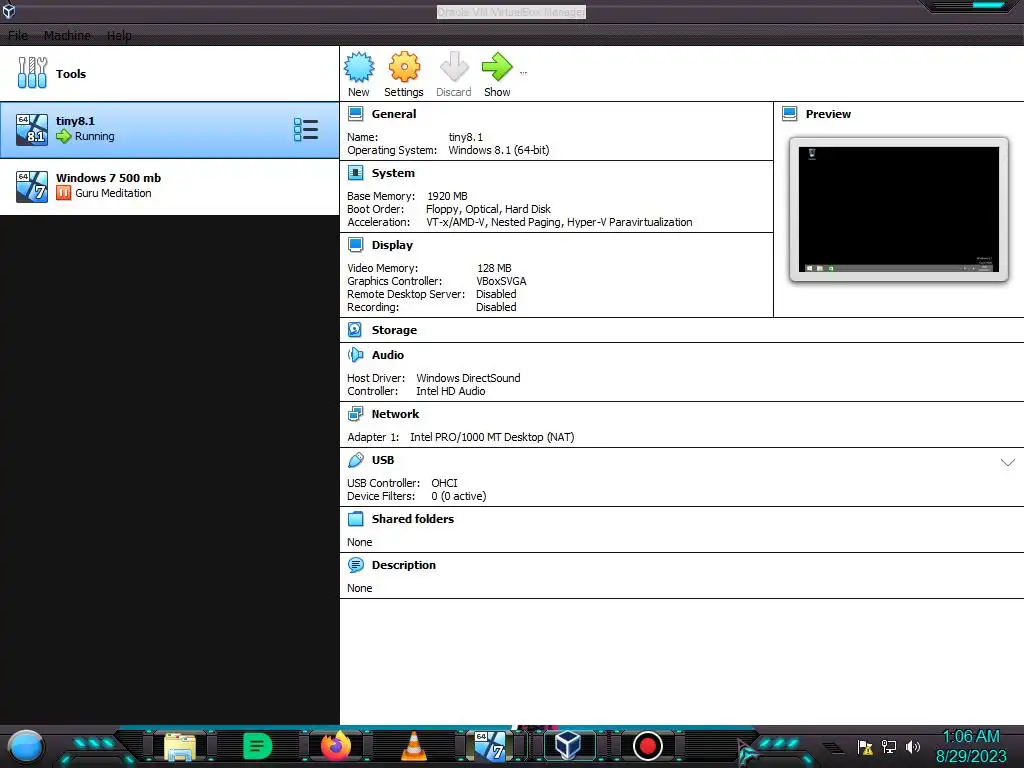Launch Firefox from the taskbar
1024x768 pixels.
[336, 746]
